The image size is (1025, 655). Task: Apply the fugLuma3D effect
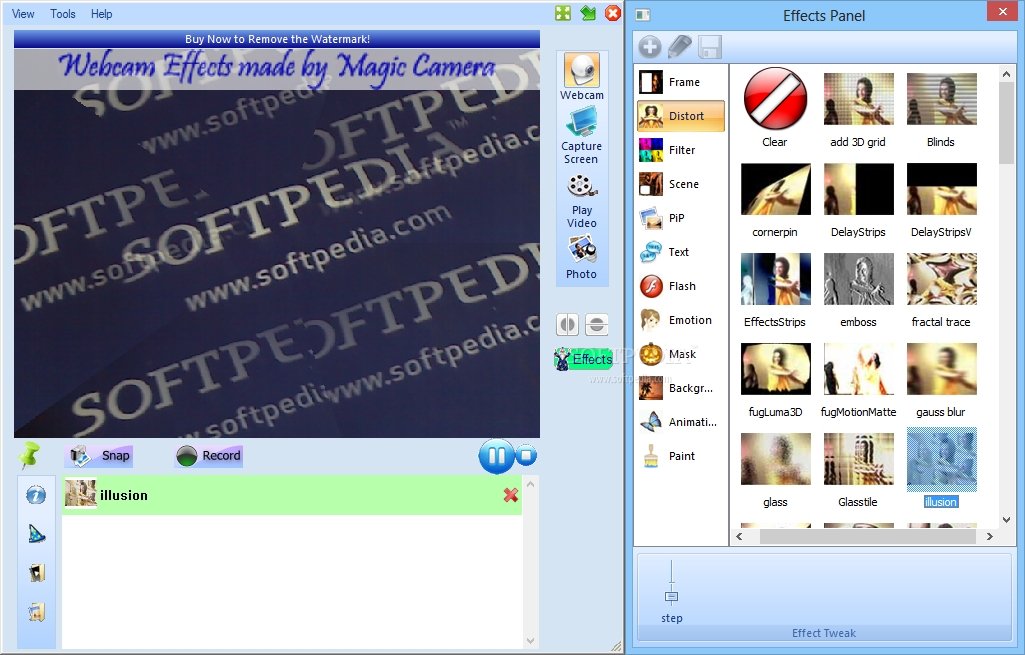(775, 369)
